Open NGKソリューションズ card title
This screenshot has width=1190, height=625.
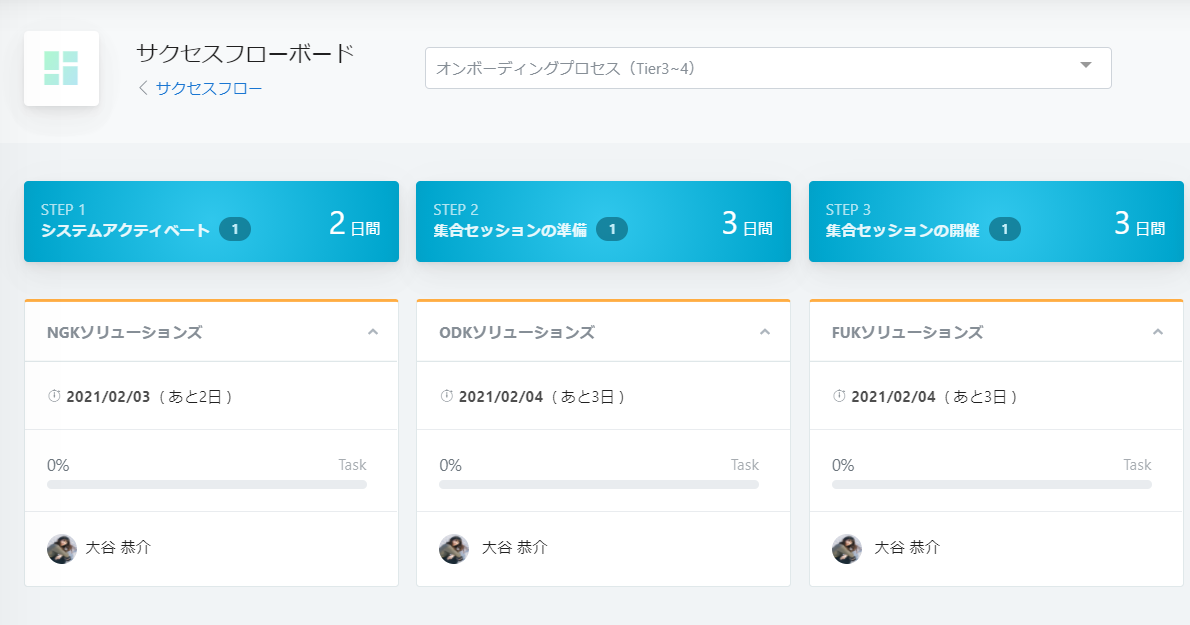click(x=124, y=332)
